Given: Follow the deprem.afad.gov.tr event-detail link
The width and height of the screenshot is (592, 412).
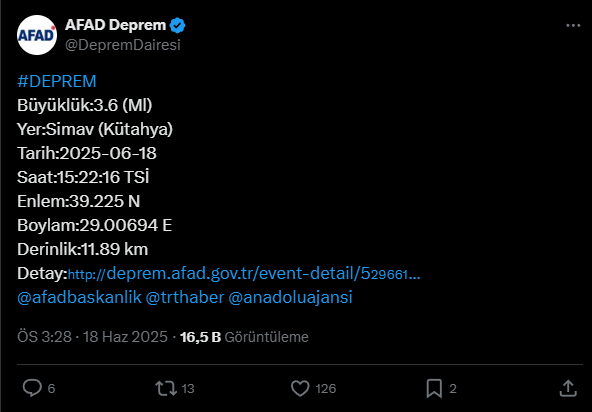Looking at the screenshot, I should coord(244,273).
